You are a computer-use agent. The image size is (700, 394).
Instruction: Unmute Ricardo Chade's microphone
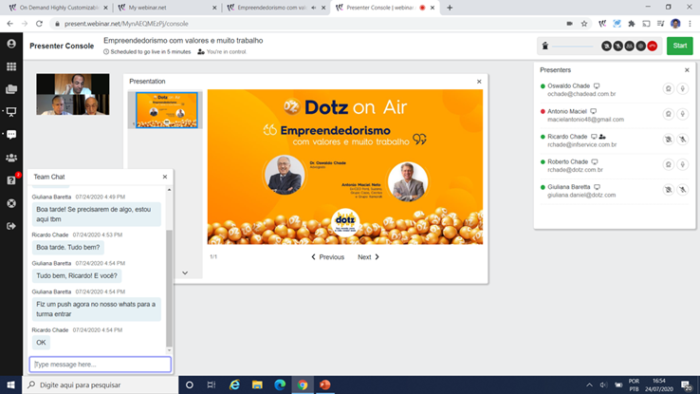point(683,140)
